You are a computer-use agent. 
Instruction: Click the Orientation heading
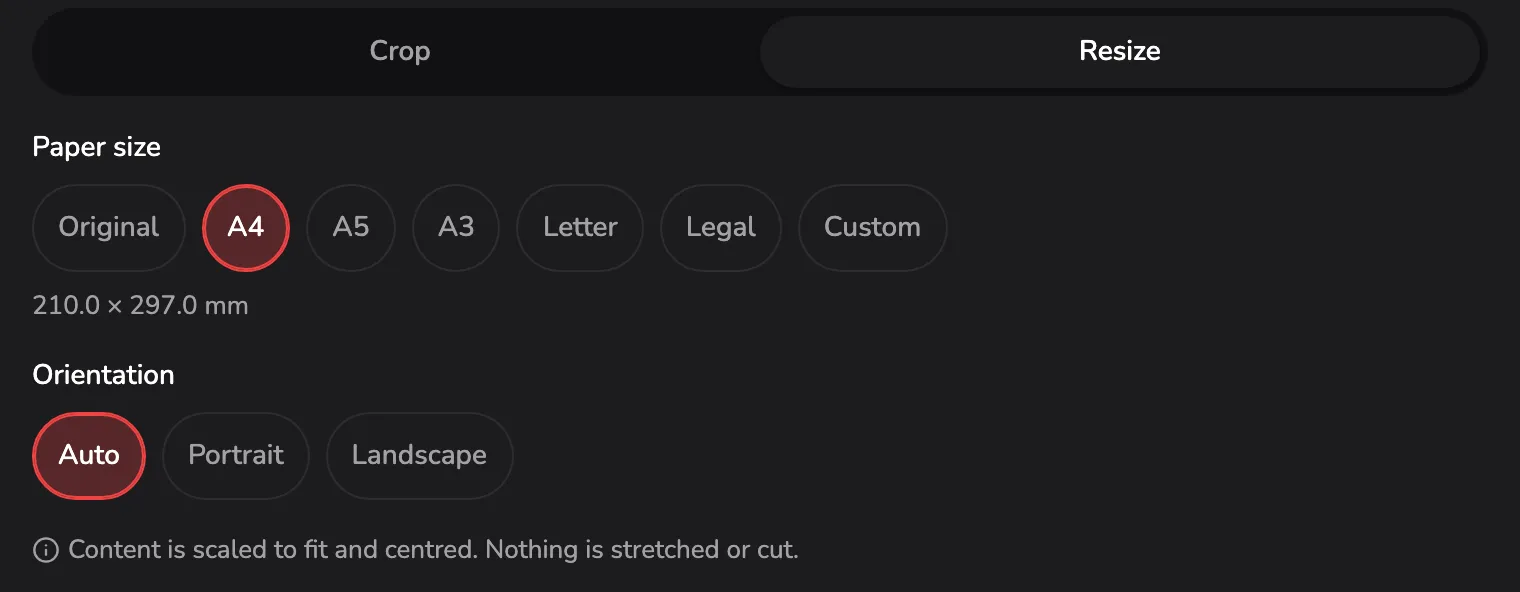point(104,375)
